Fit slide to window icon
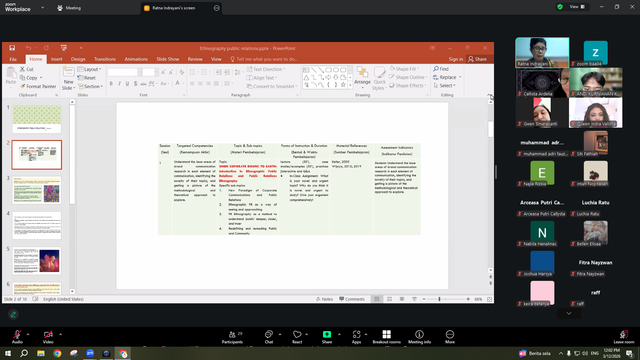Screen dimensions: 640x360 point(489,299)
